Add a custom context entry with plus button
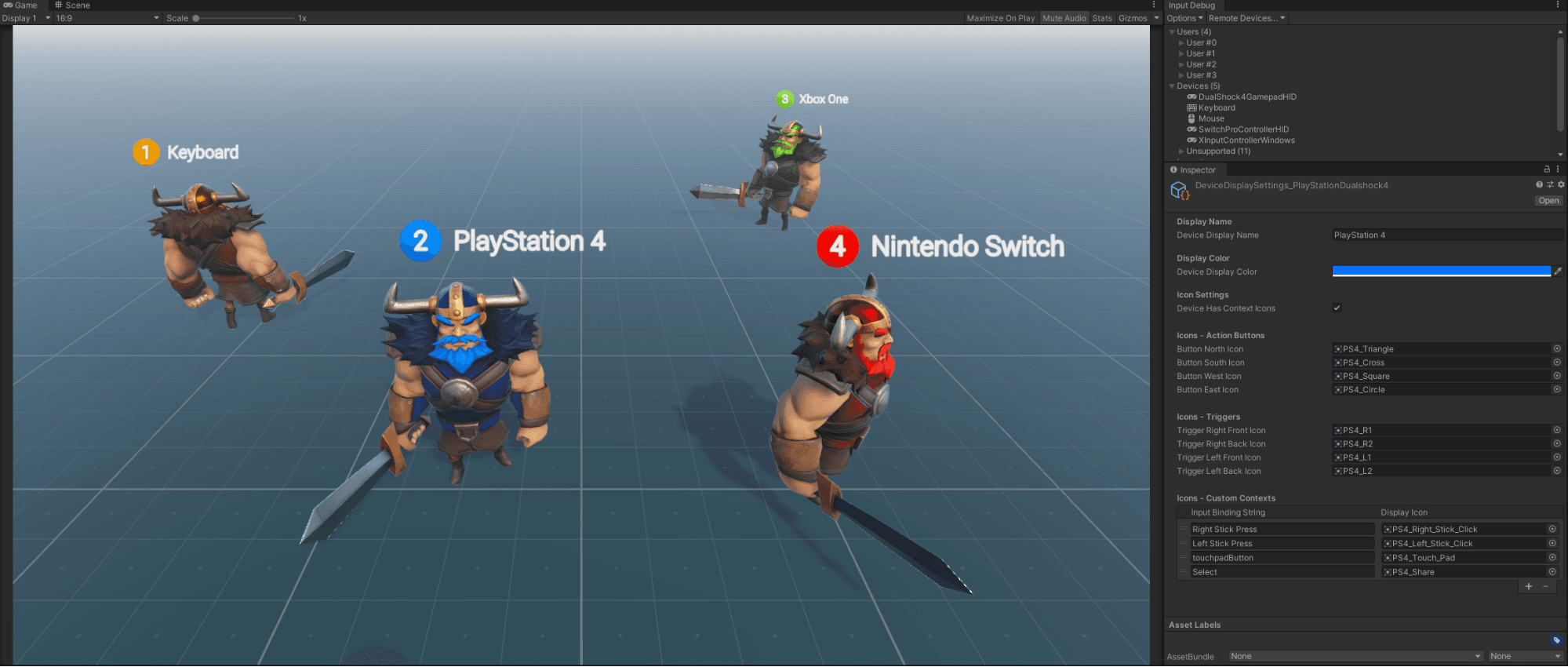Image resolution: width=1568 pixels, height=667 pixels. click(1528, 586)
